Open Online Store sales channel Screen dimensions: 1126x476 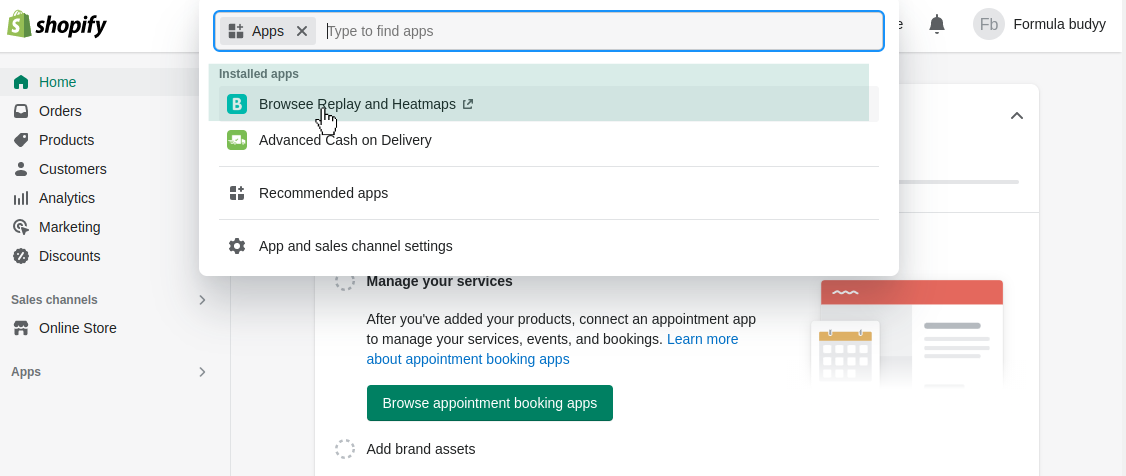coord(77,328)
